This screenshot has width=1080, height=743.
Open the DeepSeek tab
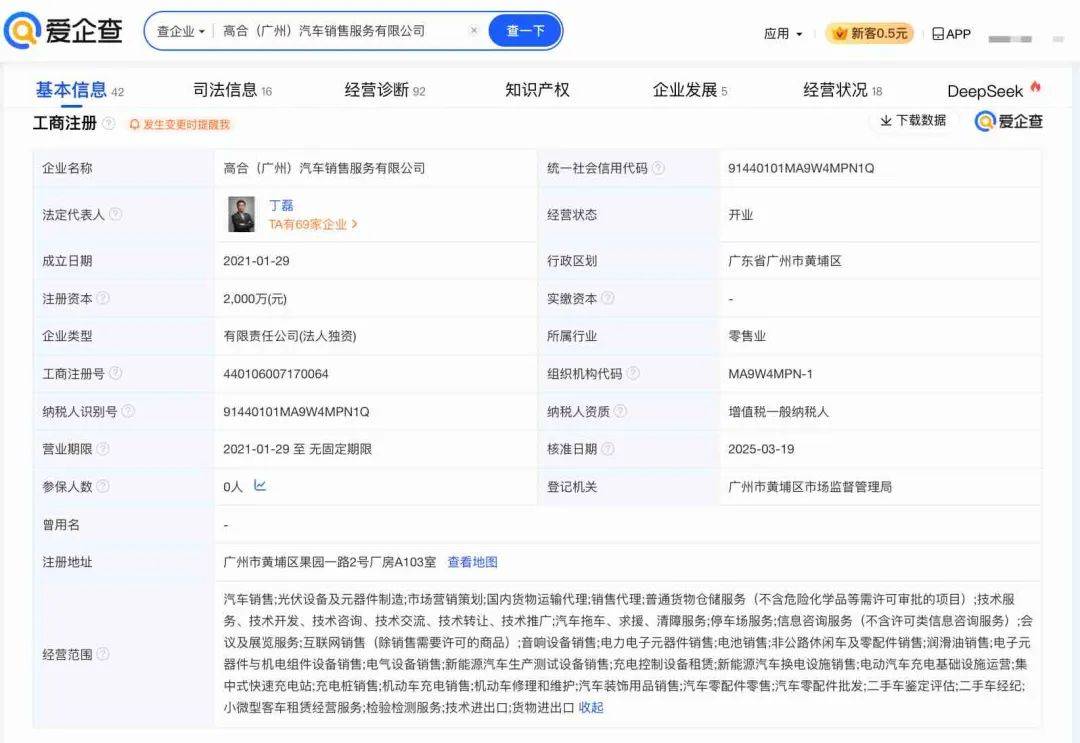994,90
